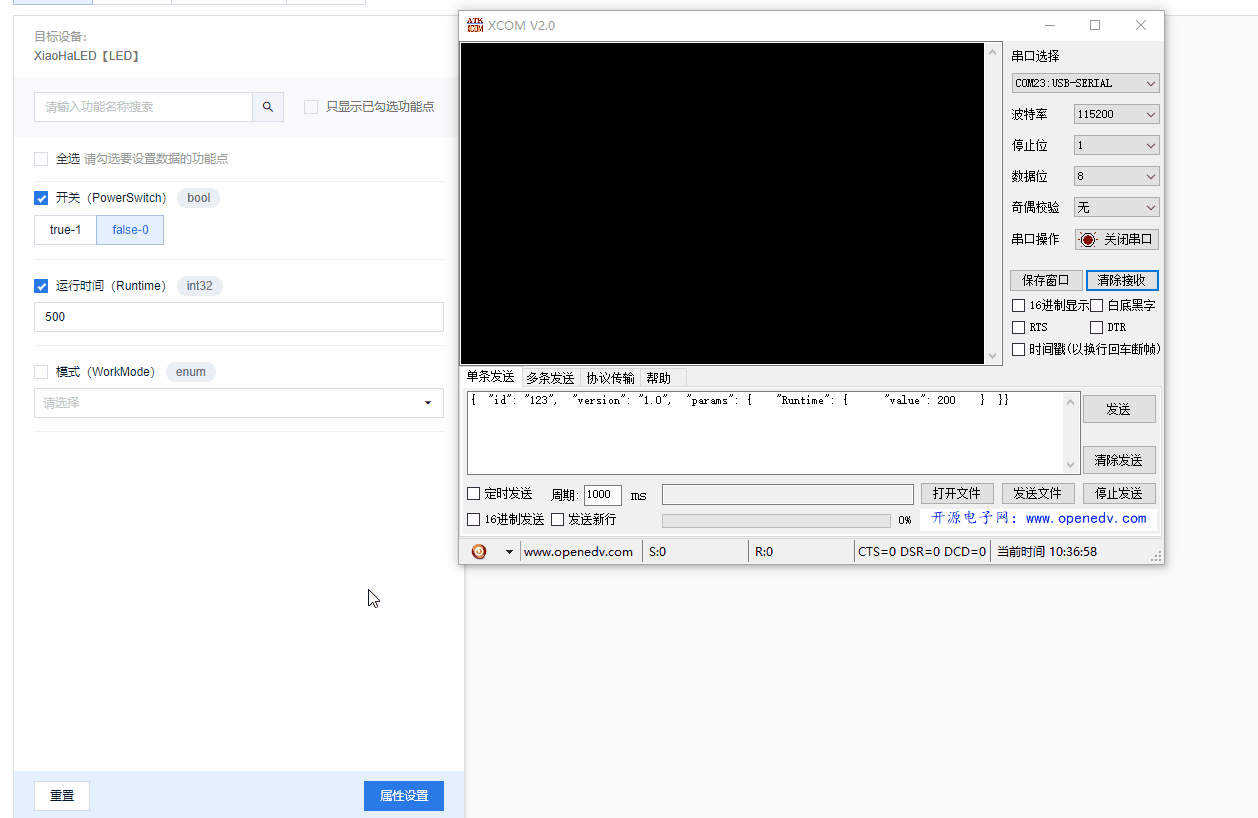The width and height of the screenshot is (1258, 818).
Task: Click the 关闭串口 close port button
Action: [1117, 240]
